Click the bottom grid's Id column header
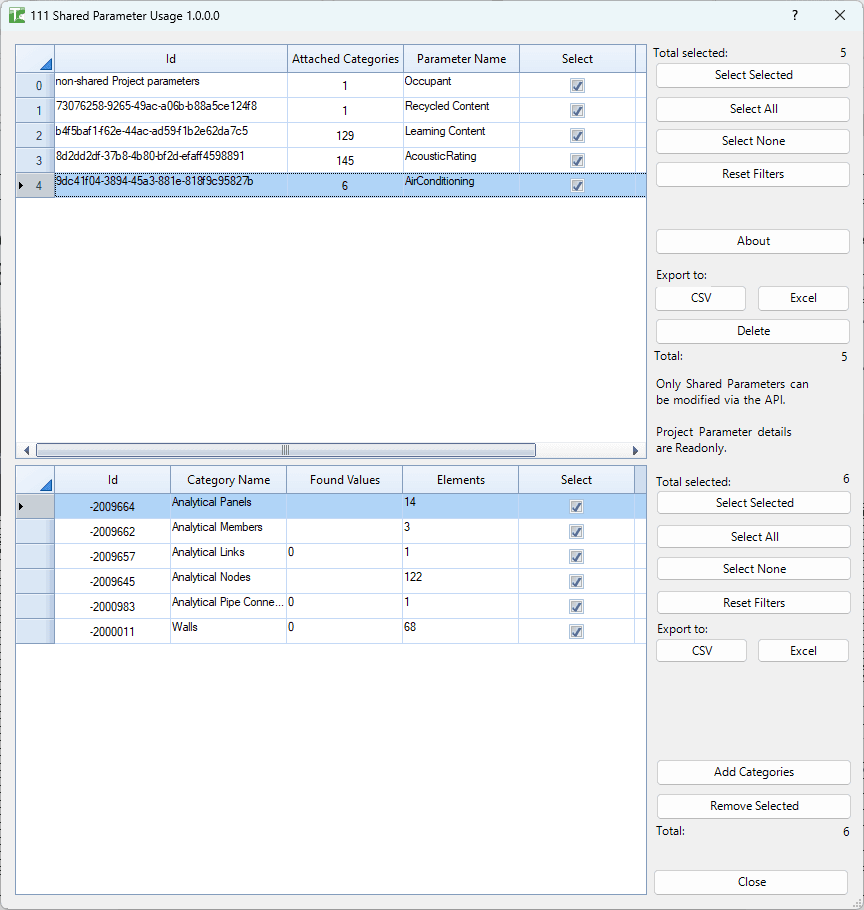 tap(113, 480)
